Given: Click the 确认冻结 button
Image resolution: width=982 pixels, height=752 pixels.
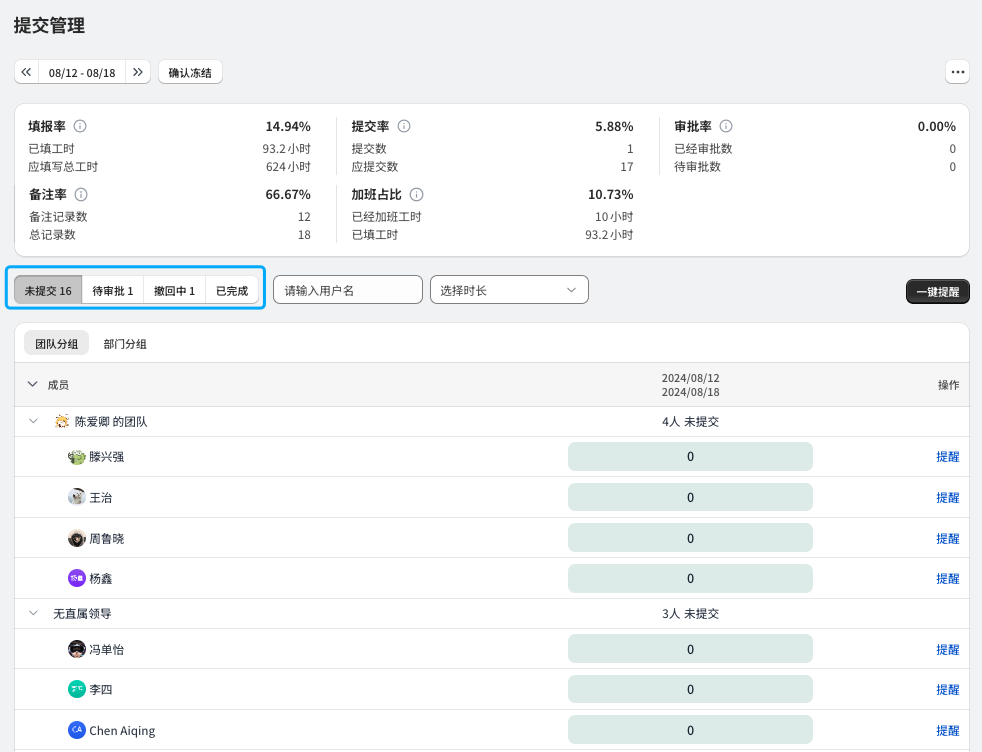Looking at the screenshot, I should 190,72.
